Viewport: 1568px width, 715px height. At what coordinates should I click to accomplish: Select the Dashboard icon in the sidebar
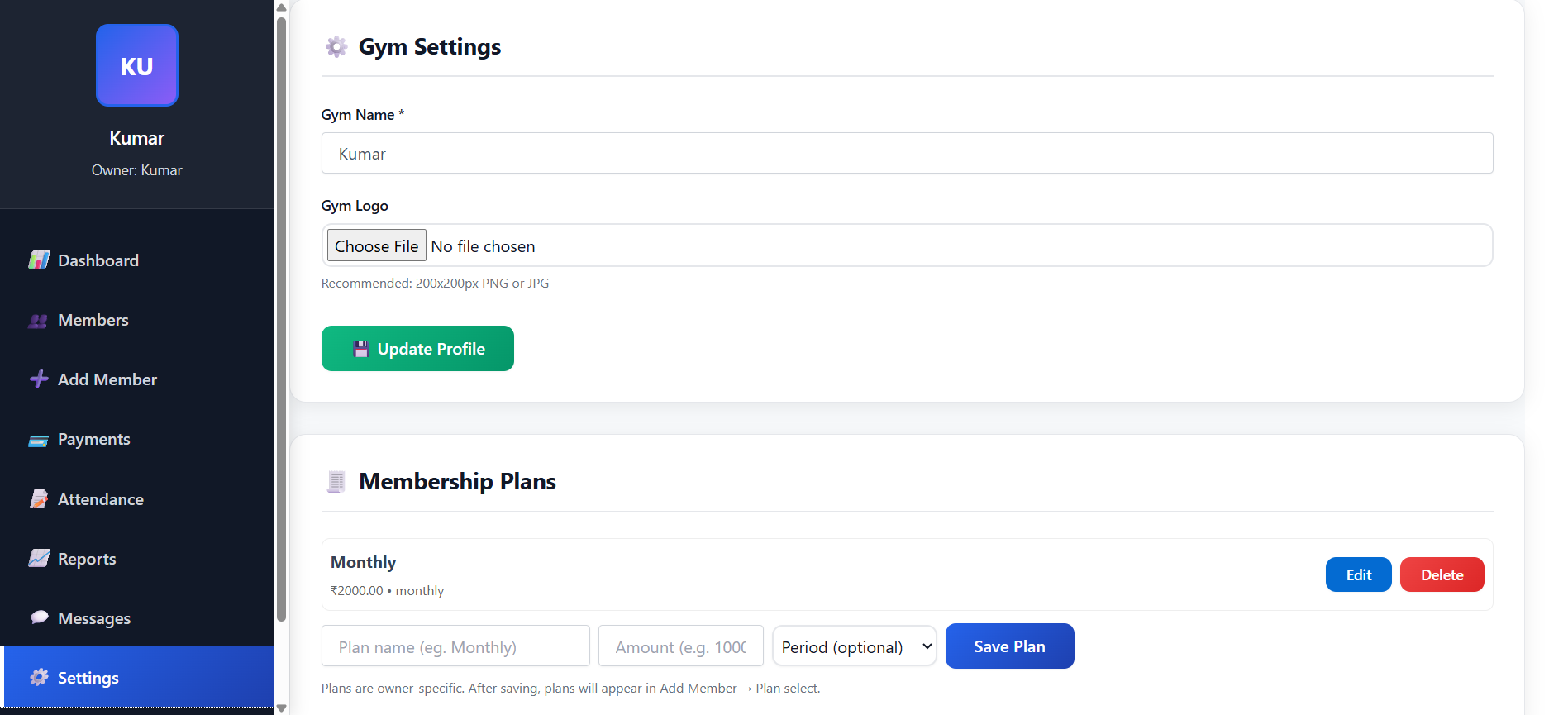tap(39, 260)
